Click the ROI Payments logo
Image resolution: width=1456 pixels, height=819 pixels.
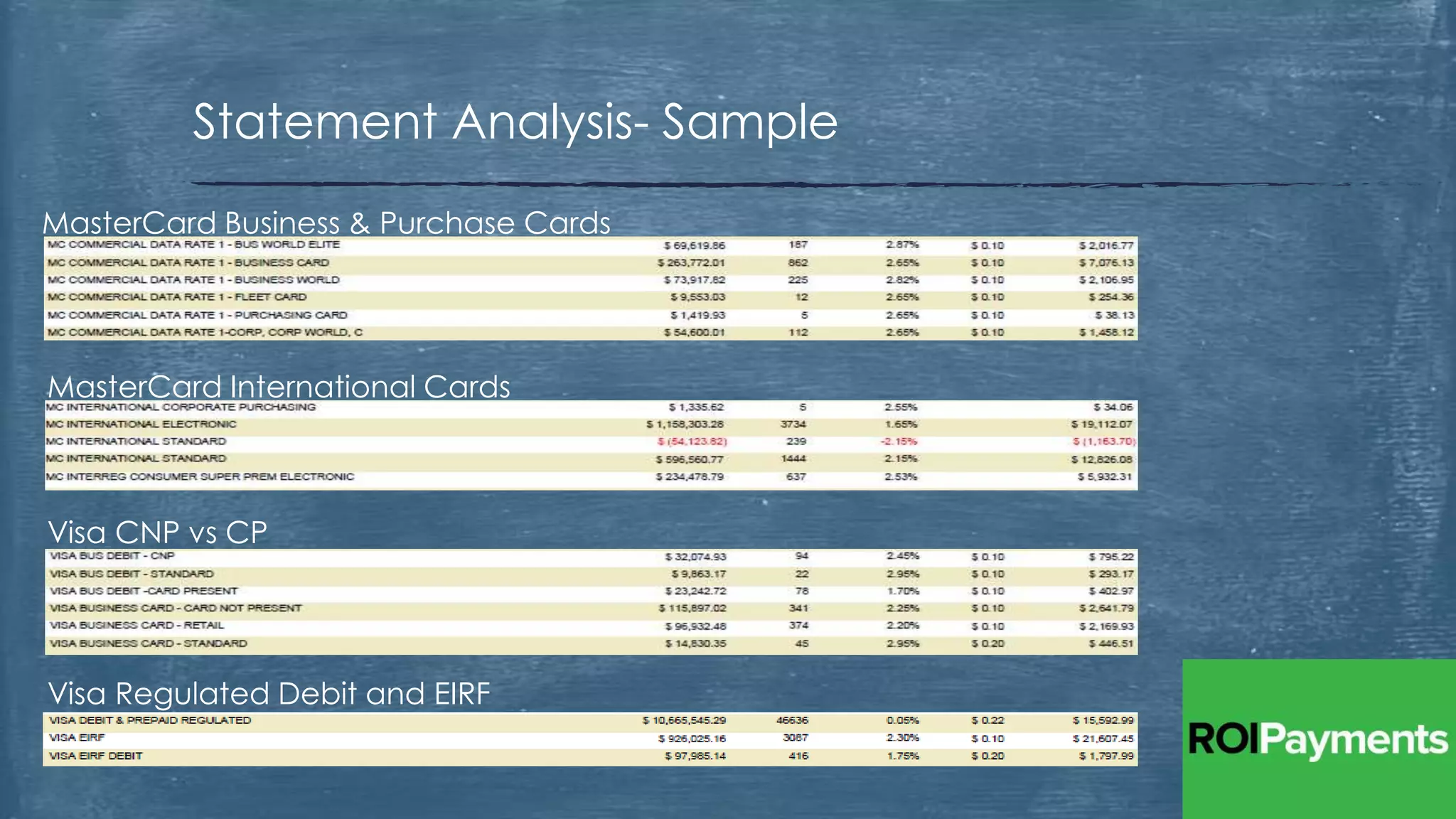(1319, 739)
